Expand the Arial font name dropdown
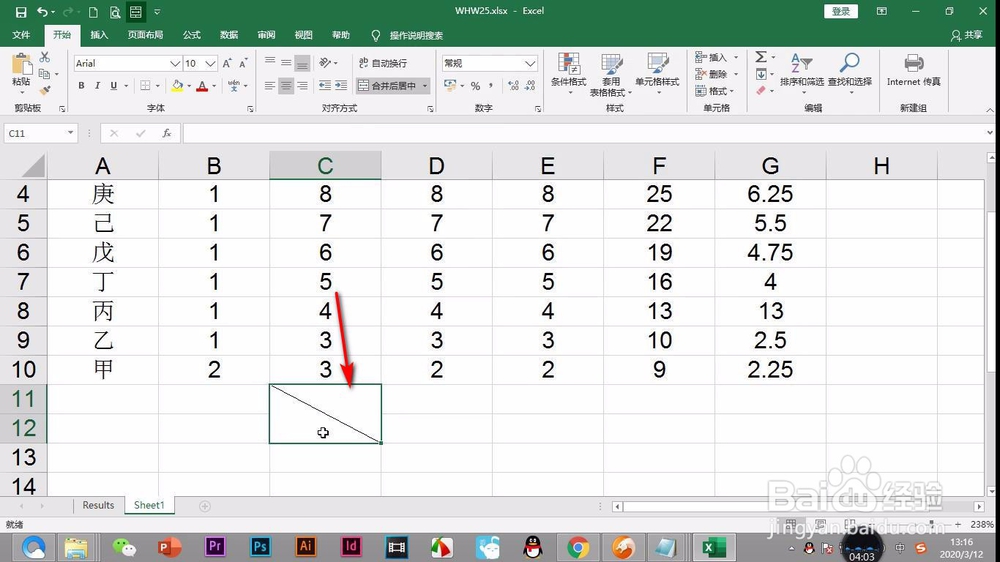This screenshot has height=562, width=1000. pos(175,63)
